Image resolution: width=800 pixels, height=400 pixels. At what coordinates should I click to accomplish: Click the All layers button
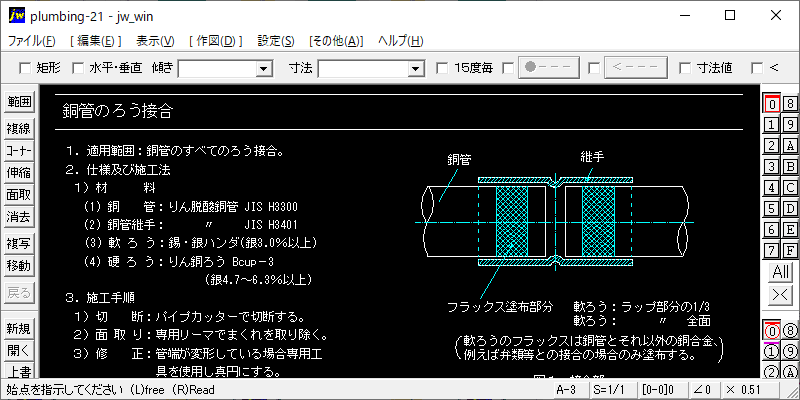[x=781, y=272]
